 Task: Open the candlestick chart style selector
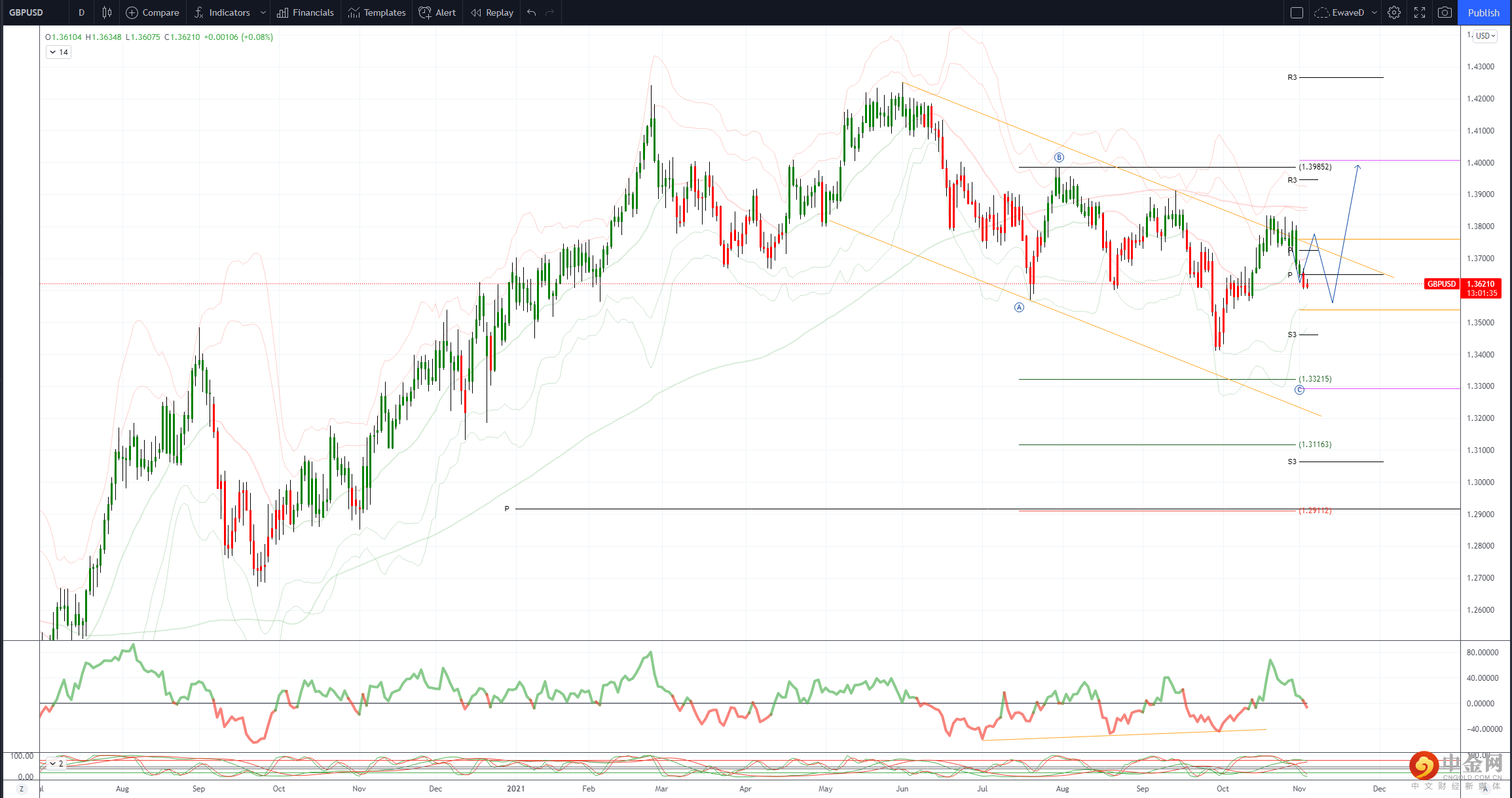click(107, 12)
